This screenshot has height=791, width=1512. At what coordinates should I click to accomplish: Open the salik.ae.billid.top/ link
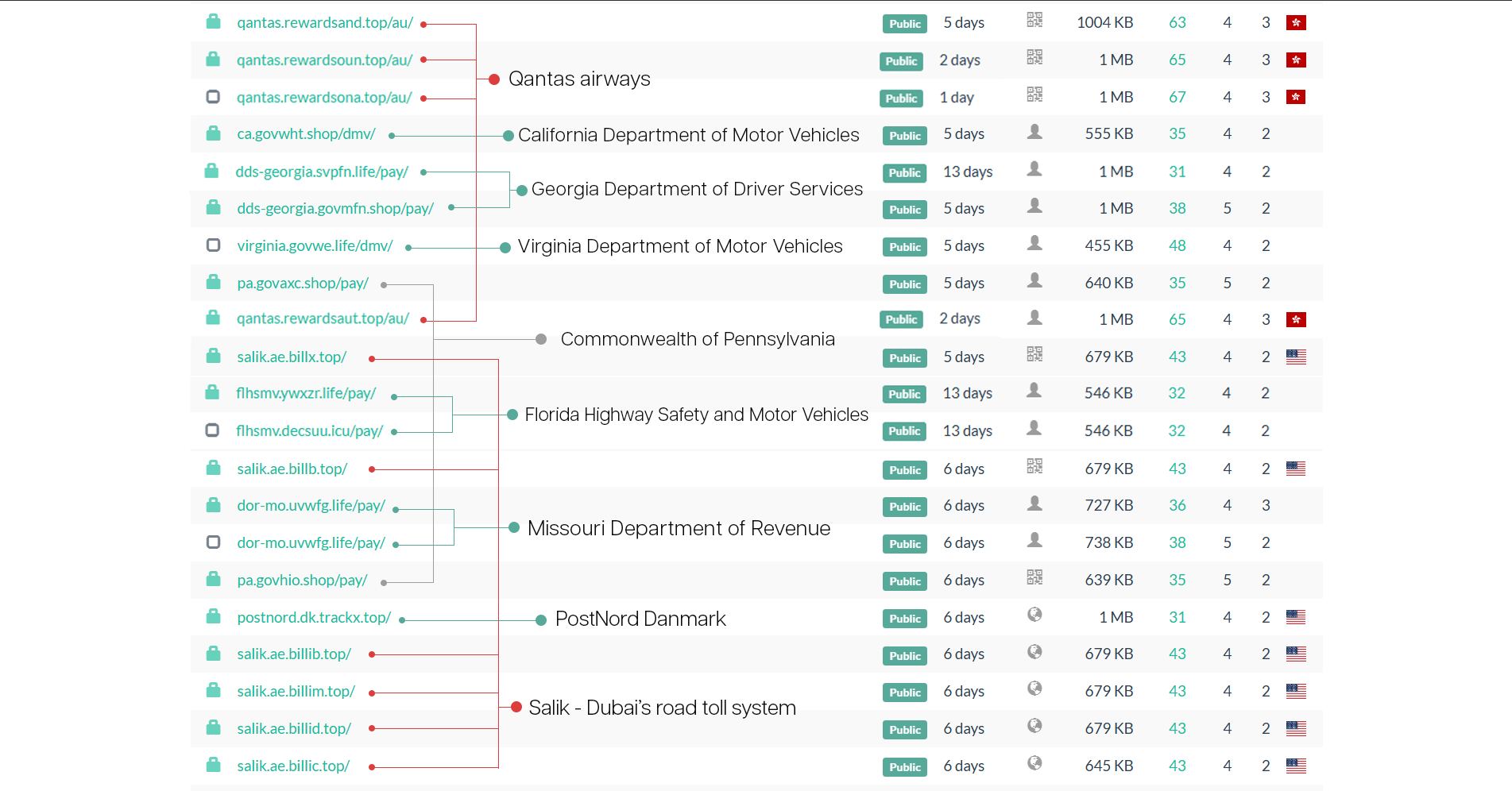[x=294, y=728]
